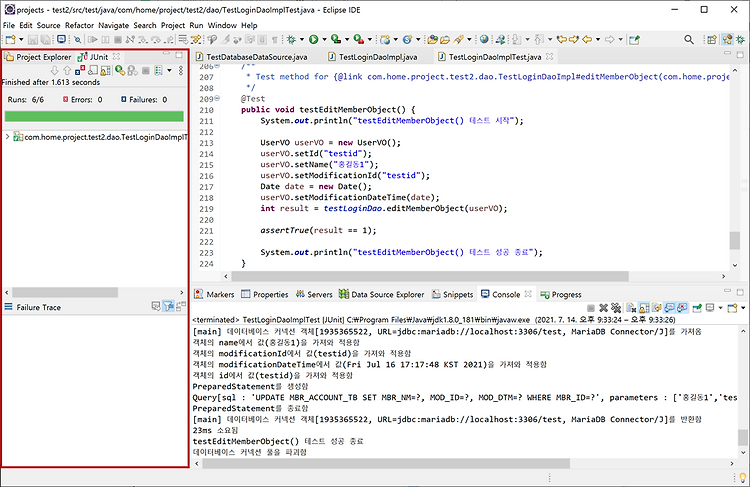Open the Debug button dropdown arrow
Image resolution: width=750 pixels, height=487 pixels.
pyautogui.click(x=302, y=40)
